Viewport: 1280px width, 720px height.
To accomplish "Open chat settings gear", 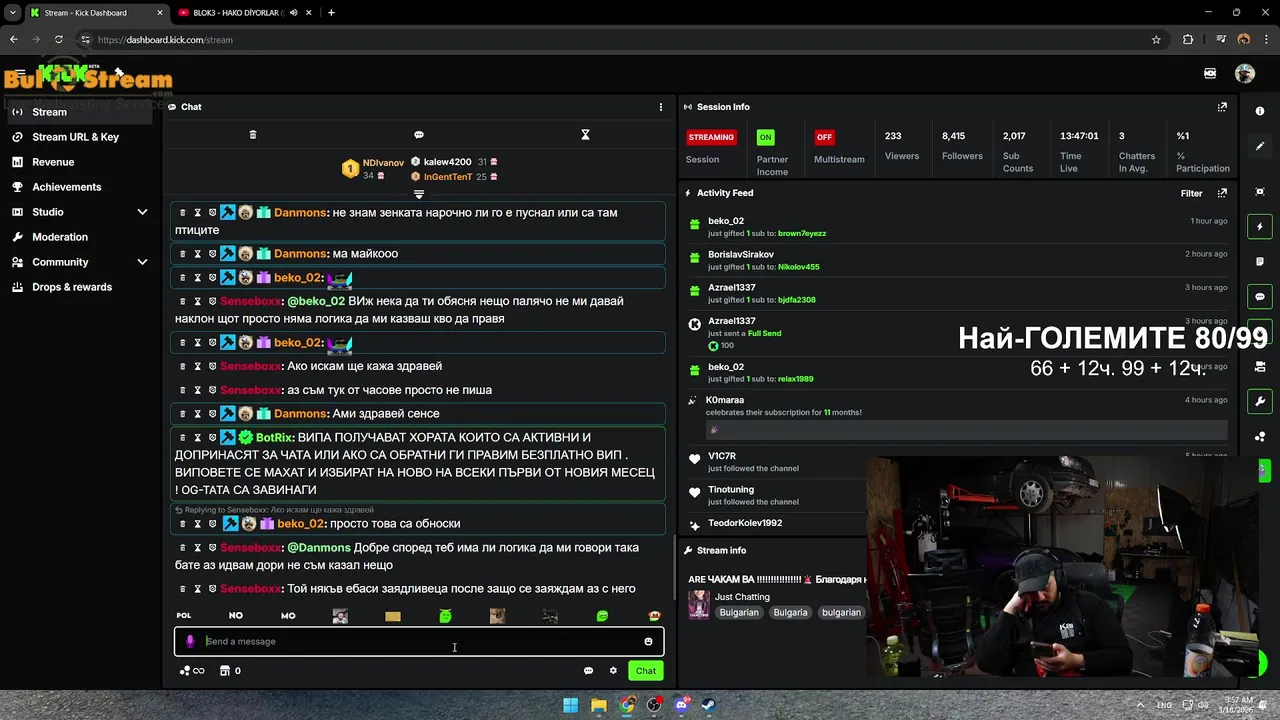I will click(x=613, y=671).
